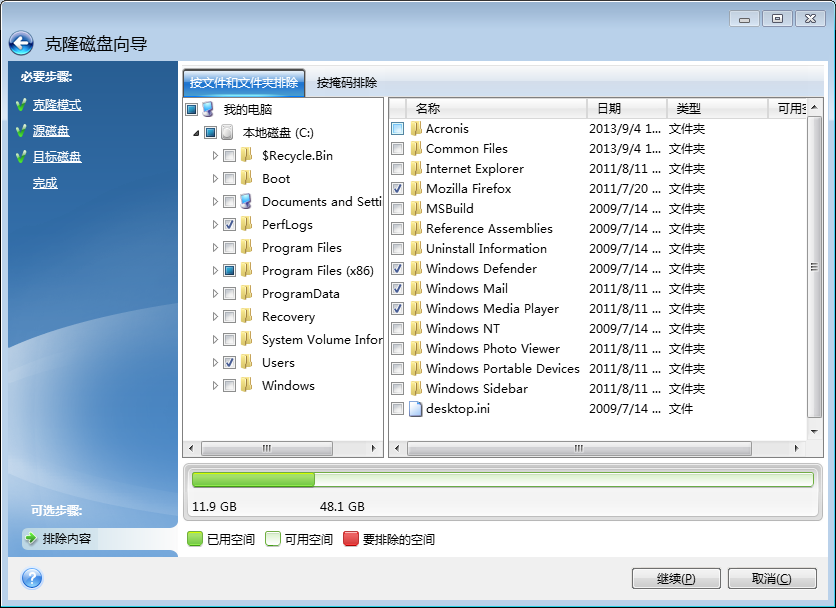This screenshot has width=836, height=608.
Task: Uncheck the PerfLogs checkbox
Action: tap(229, 225)
